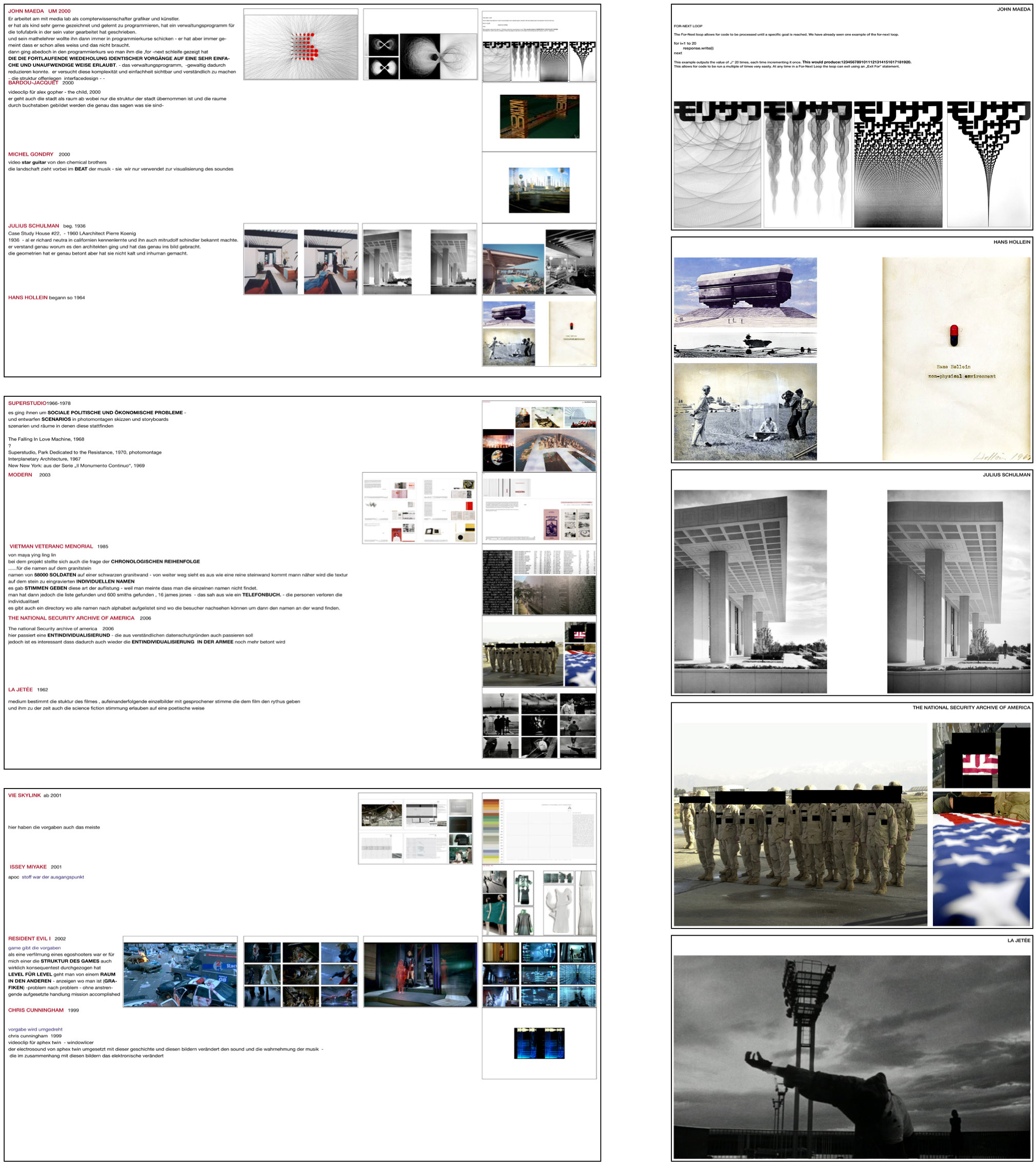Open the Star Guitar industrial landscape thumbnail
This screenshot has width=1036, height=1169.
(540, 190)
